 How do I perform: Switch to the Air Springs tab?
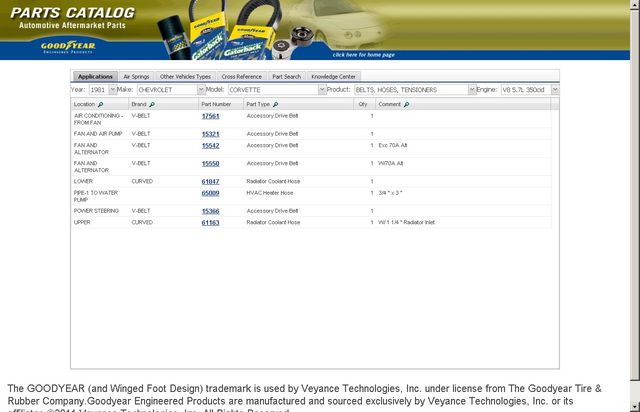click(136, 76)
